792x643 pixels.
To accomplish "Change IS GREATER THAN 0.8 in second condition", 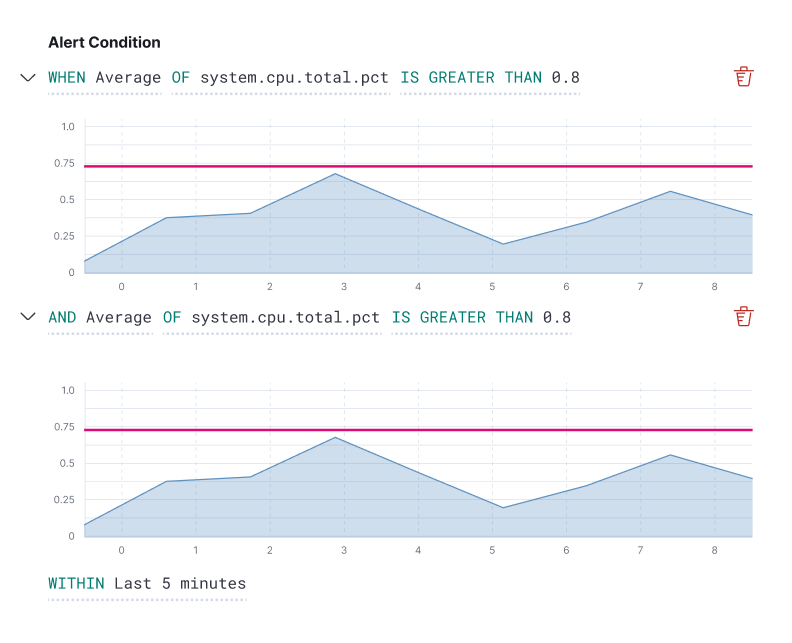I will pos(481,318).
